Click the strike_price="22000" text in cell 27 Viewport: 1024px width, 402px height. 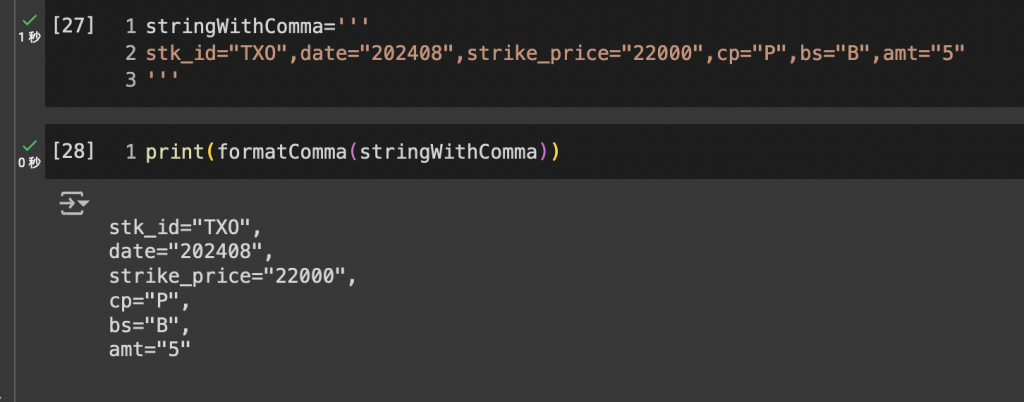587,53
